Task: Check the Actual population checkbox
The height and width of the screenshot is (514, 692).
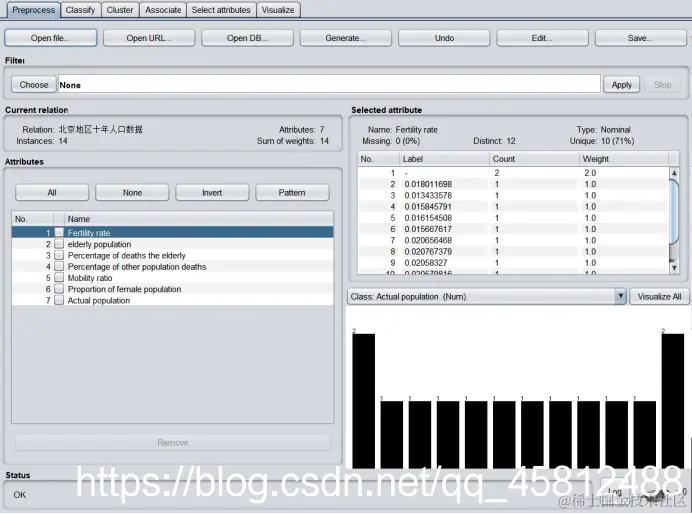Action: (x=59, y=300)
